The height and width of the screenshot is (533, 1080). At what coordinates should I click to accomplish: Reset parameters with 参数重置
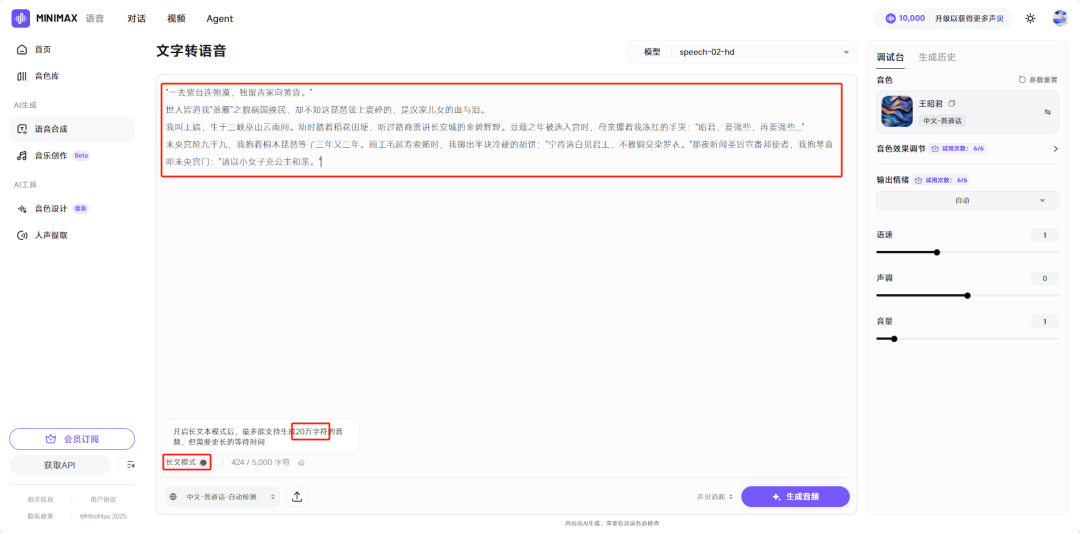tap(1038, 79)
